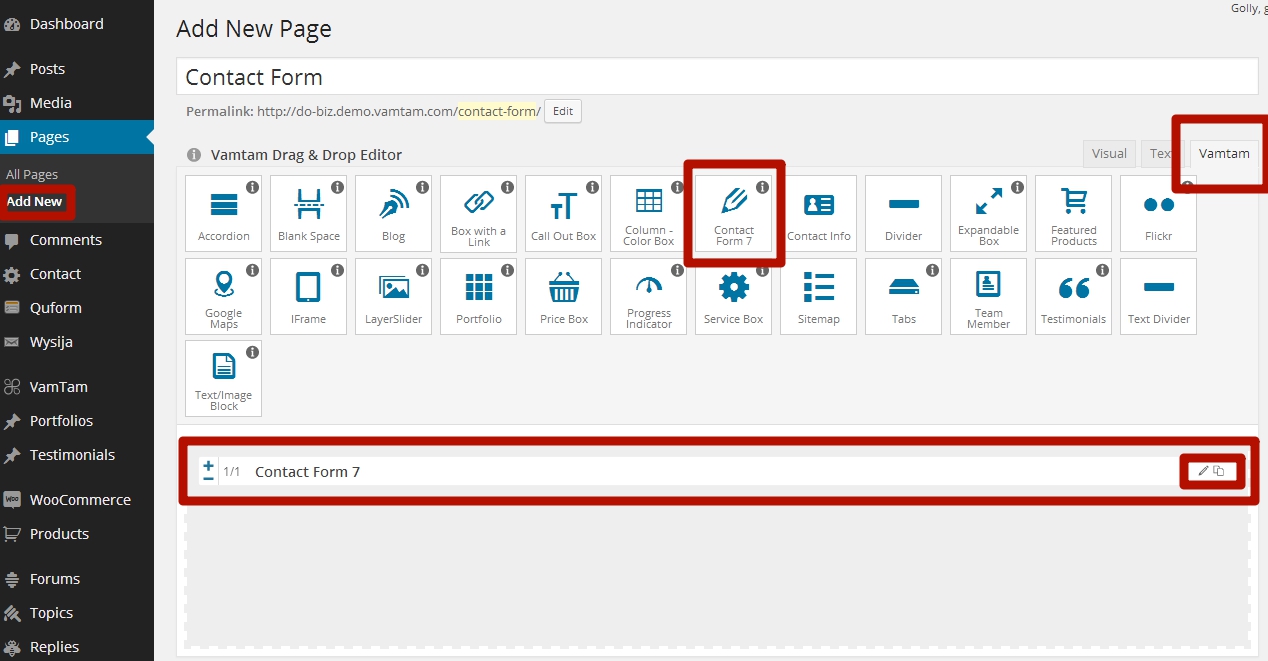Decrease Contact Form 7 row width with minus
Screen dimensions: 1268x661
coord(208,478)
